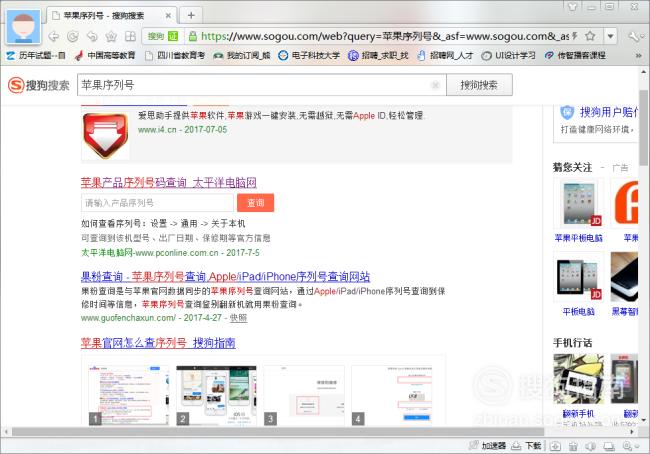Select the 苹果序列号 - 搜狗搜索 tab

[112, 15]
